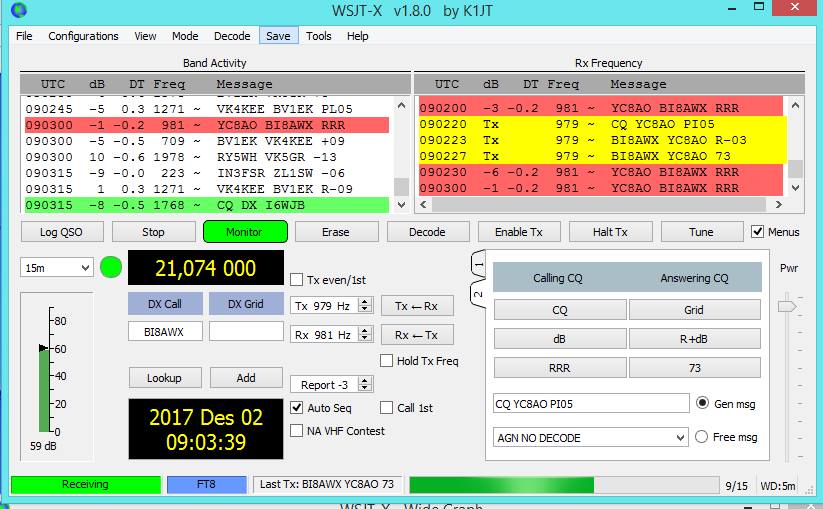Open the Mode menu

point(185,36)
